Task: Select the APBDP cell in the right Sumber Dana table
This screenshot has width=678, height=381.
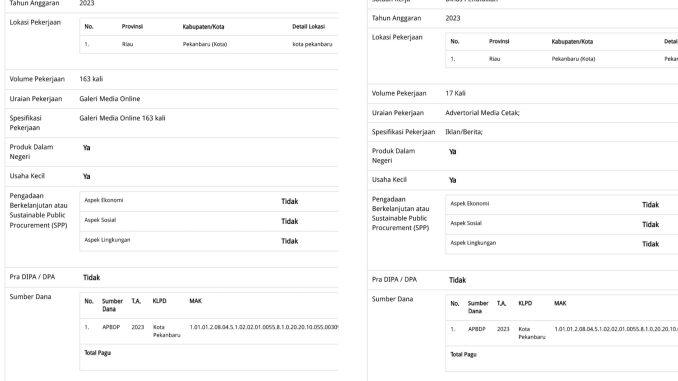Action: pyautogui.click(x=477, y=329)
